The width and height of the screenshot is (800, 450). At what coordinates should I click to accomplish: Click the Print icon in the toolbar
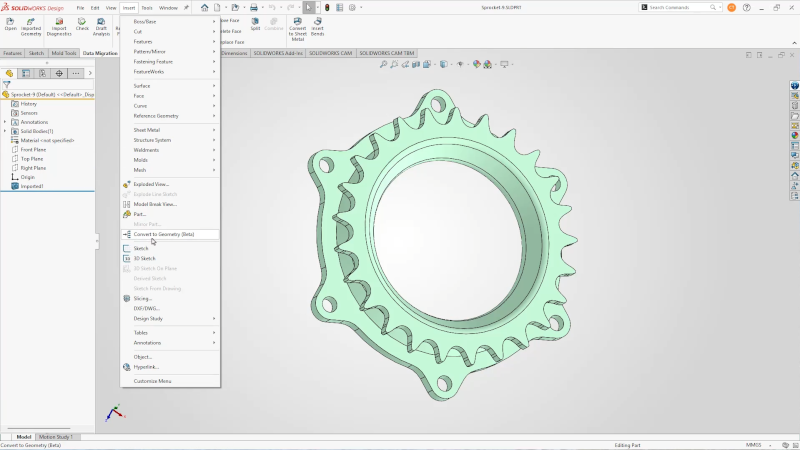pos(254,7)
